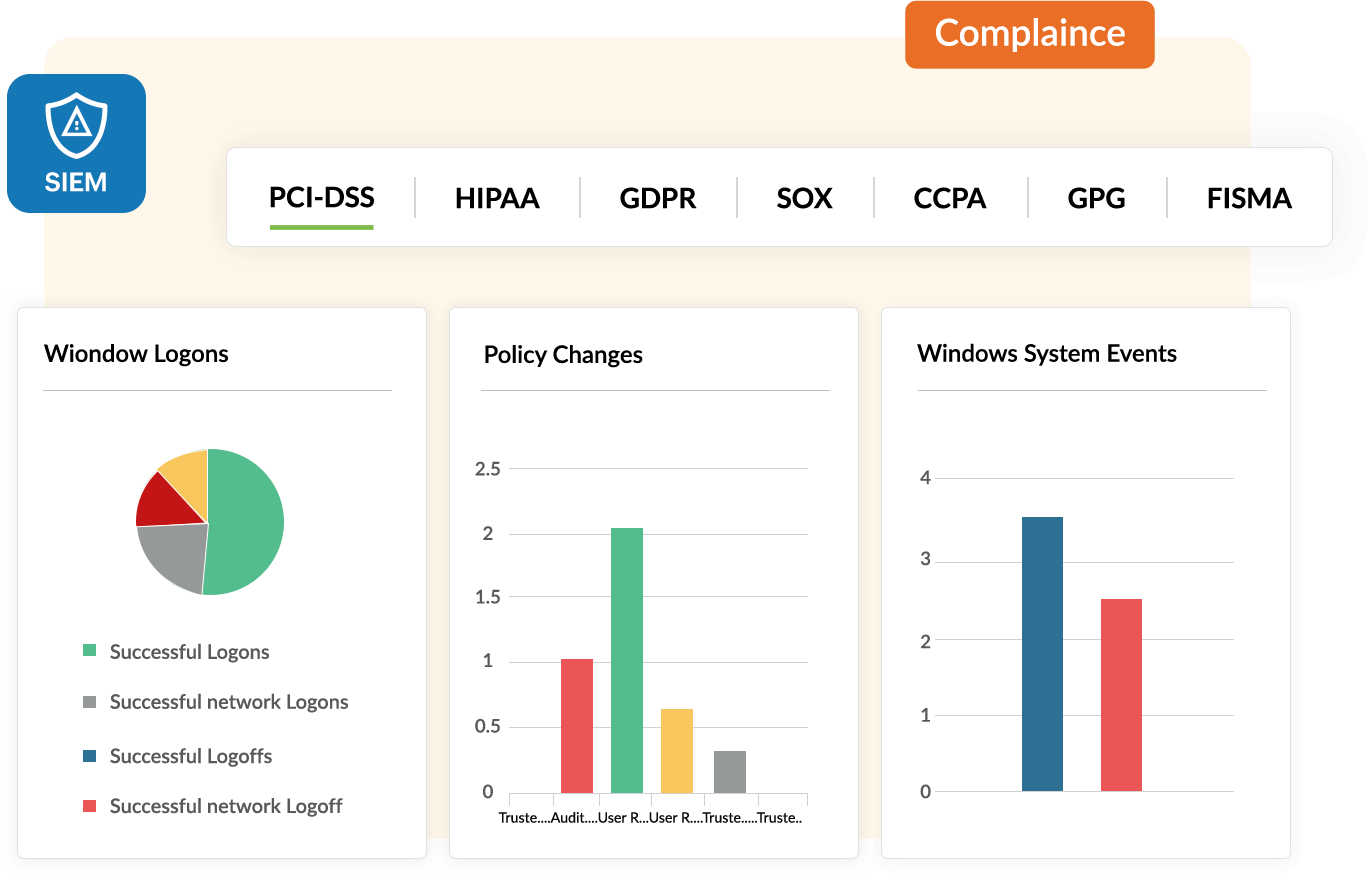The height and width of the screenshot is (877, 1368).
Task: Click the orange Complaince button
Action: pyautogui.click(x=1029, y=34)
